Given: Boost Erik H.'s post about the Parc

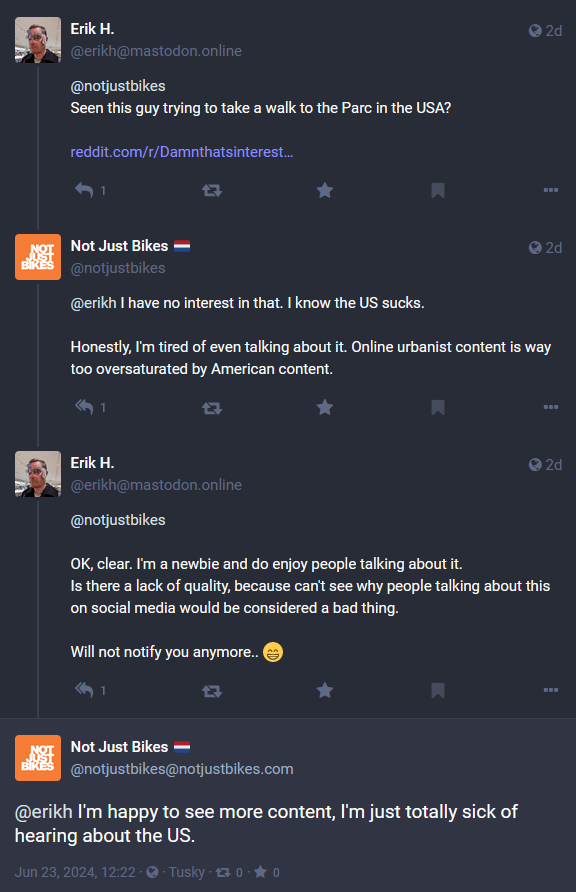Looking at the screenshot, I should tap(212, 190).
